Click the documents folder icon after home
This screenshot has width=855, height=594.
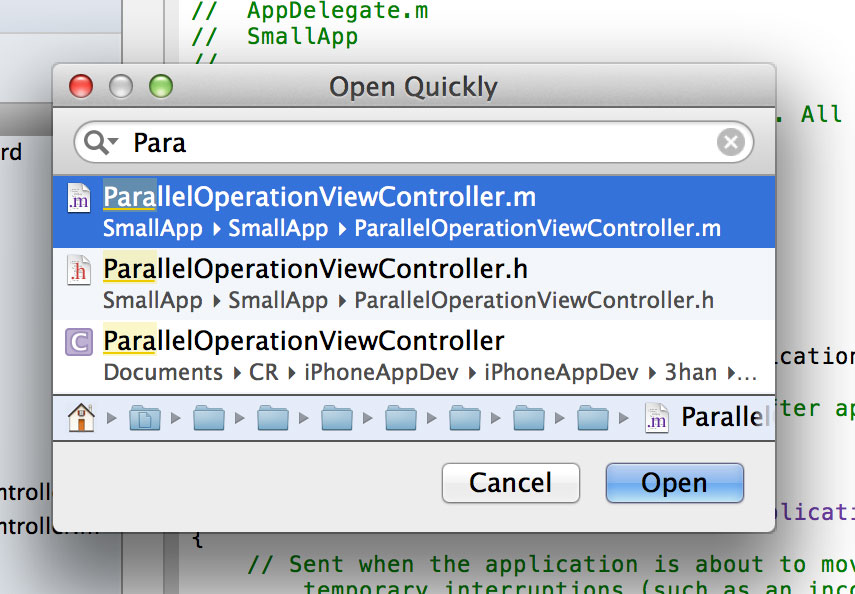pos(144,418)
